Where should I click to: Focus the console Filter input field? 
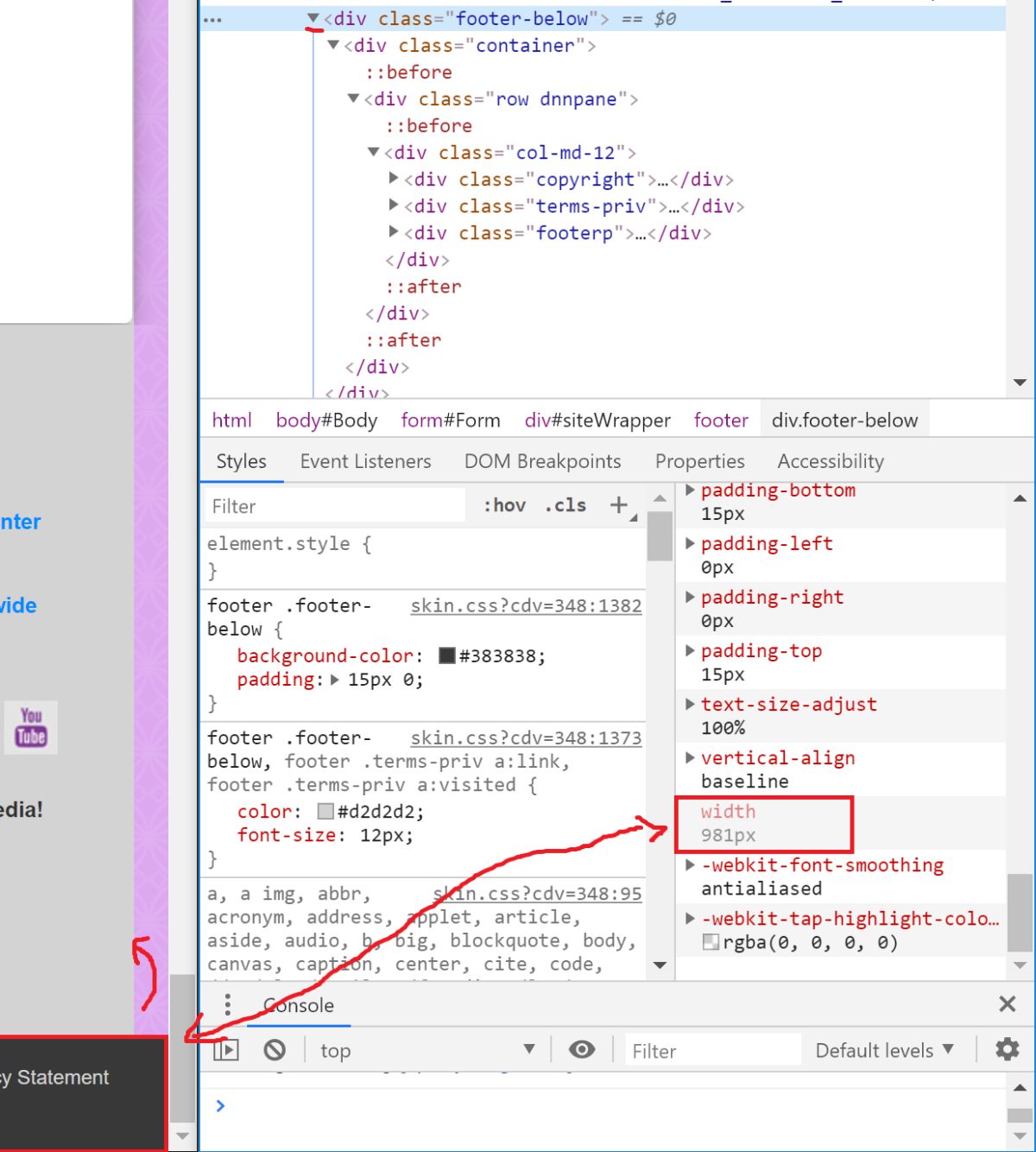(x=712, y=1050)
